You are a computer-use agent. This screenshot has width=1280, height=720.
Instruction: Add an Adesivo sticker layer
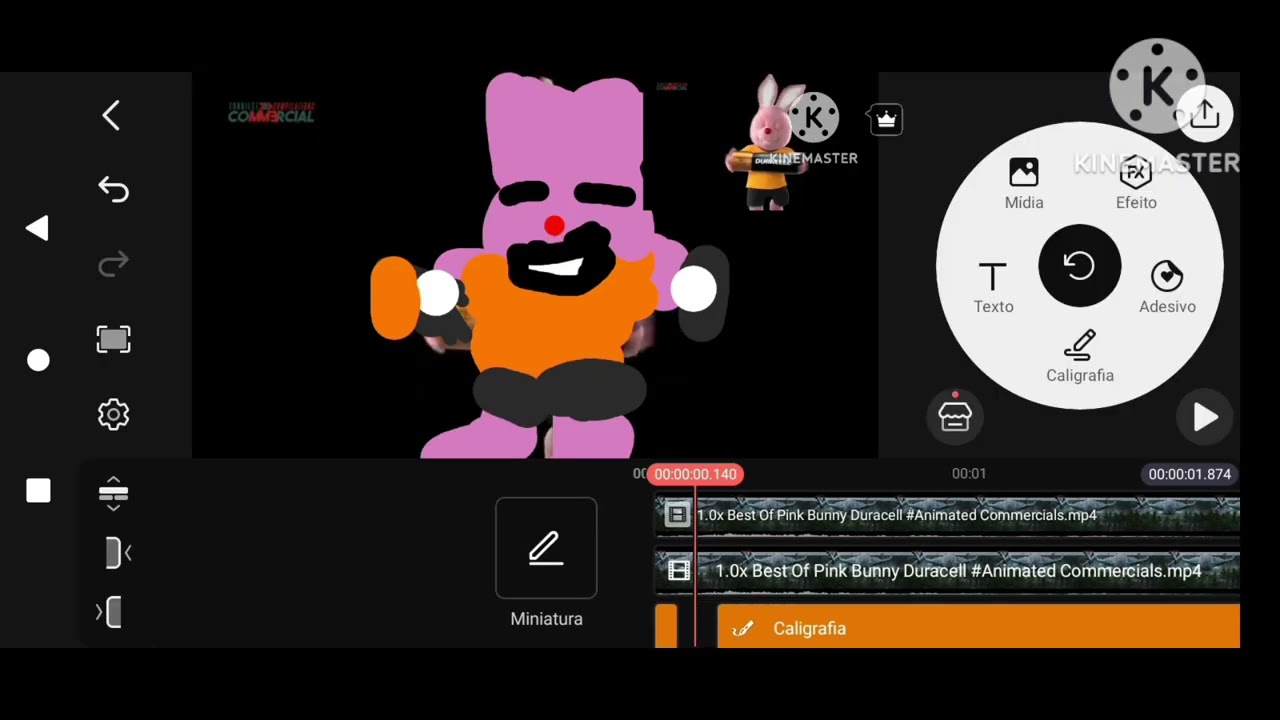[x=1167, y=288]
